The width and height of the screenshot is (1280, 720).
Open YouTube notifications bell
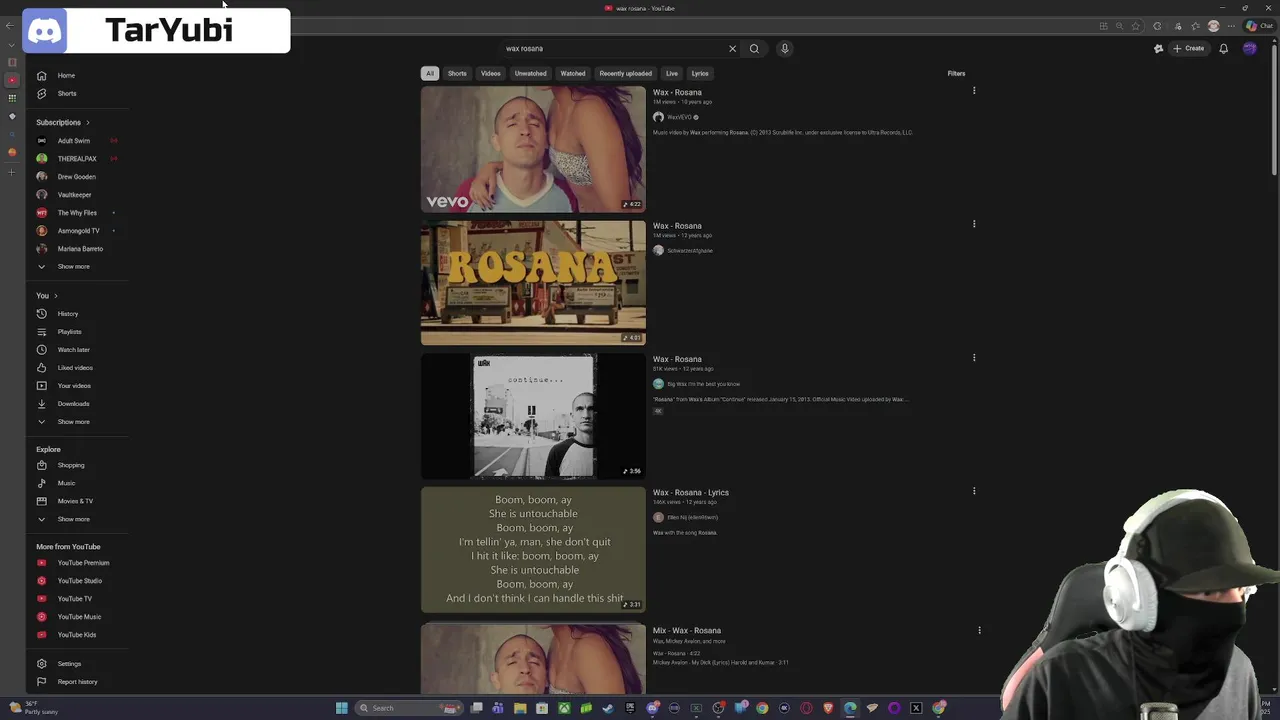1223,48
